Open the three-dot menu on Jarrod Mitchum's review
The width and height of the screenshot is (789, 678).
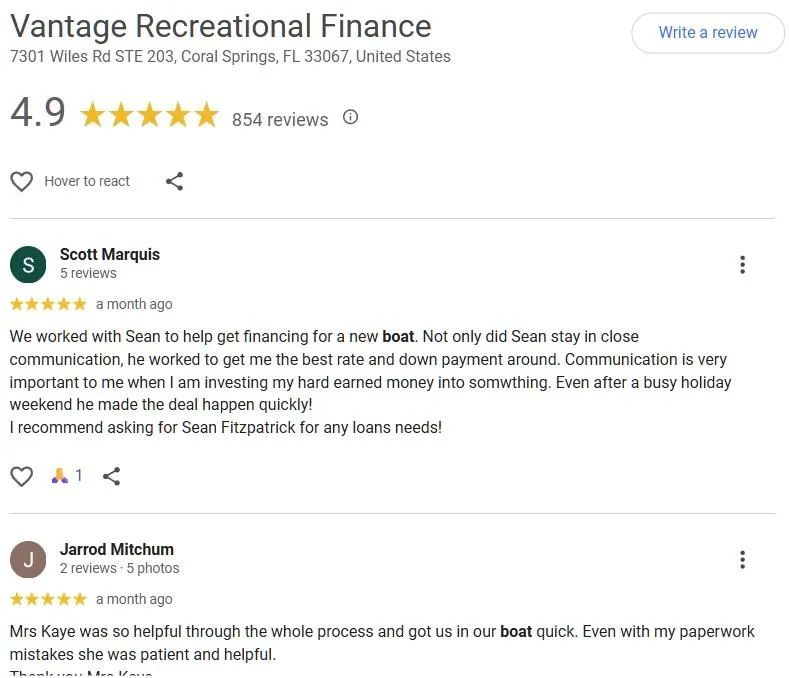click(x=742, y=559)
